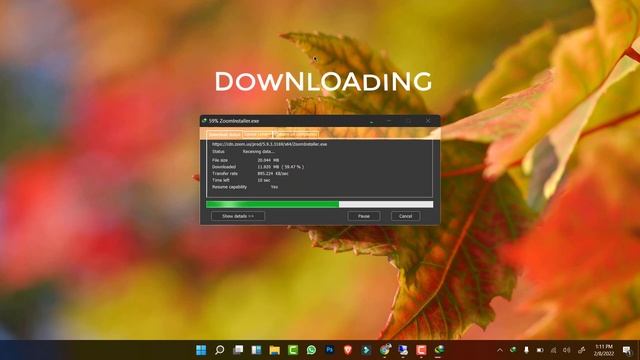The height and width of the screenshot is (360, 640).
Task: Click the IDM icon in dialog title bar
Action: coord(204,121)
